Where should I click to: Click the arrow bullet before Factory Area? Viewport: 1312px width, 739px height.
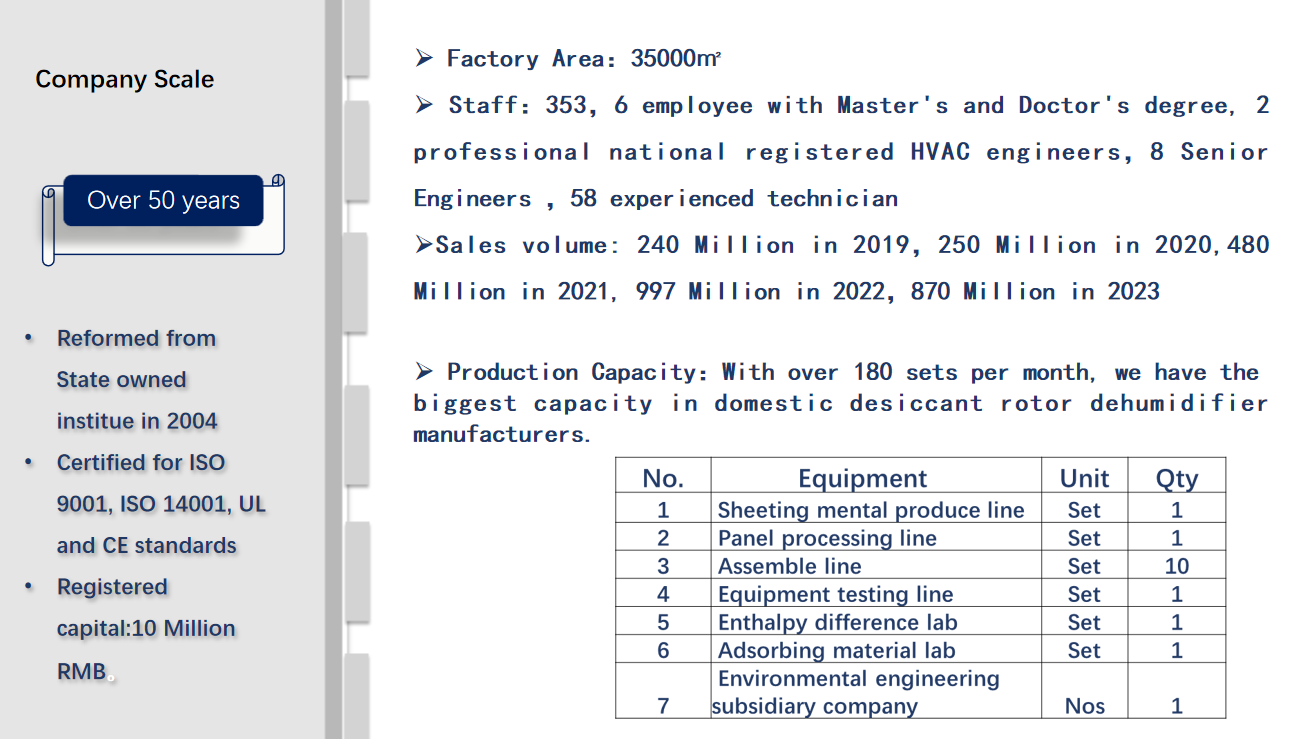click(x=424, y=59)
